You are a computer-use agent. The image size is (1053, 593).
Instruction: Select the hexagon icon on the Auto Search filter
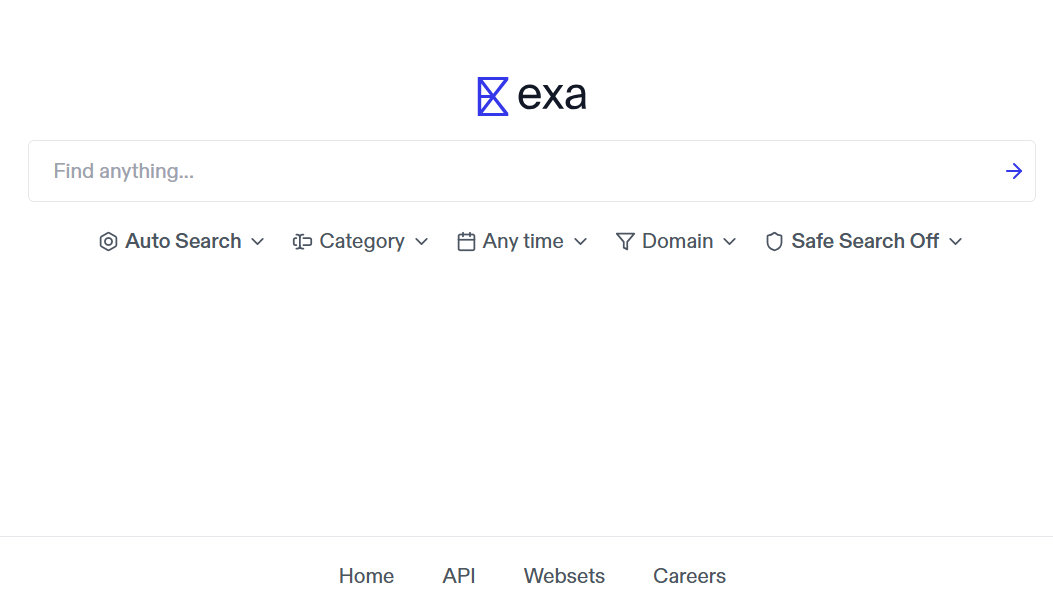(x=107, y=241)
